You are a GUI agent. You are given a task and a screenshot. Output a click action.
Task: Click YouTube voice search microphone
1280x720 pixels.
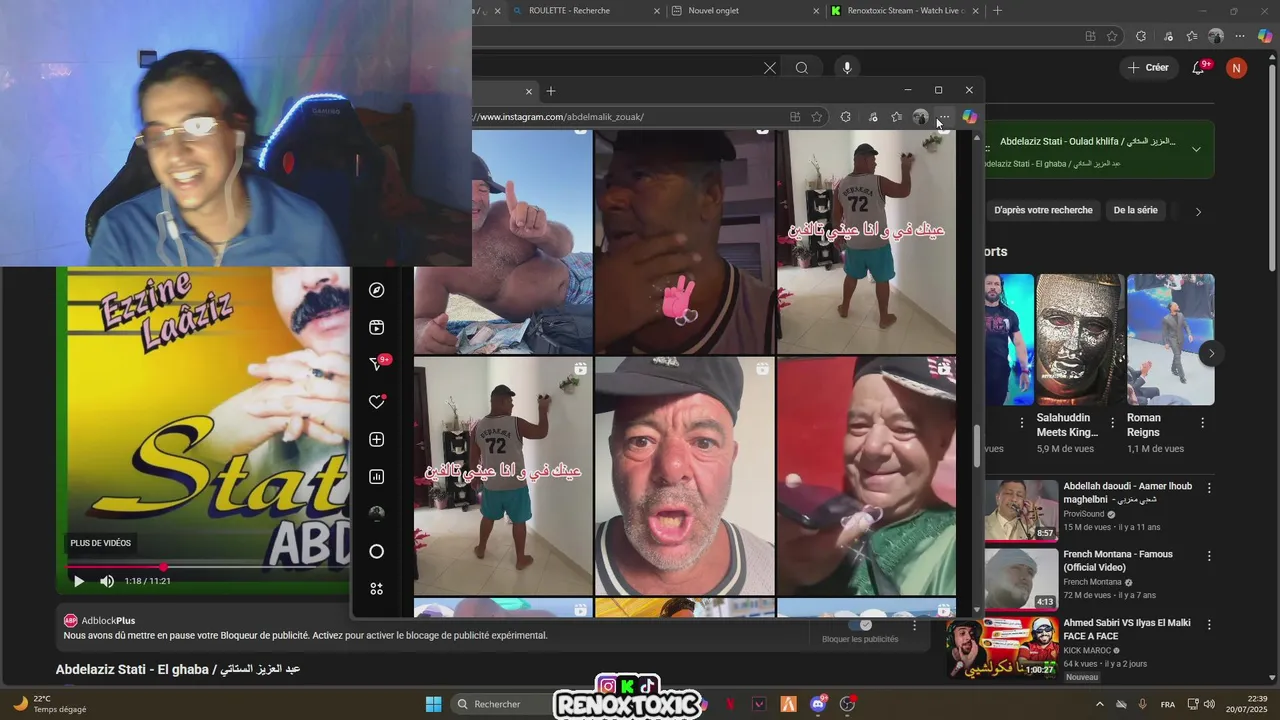pyautogui.click(x=847, y=68)
